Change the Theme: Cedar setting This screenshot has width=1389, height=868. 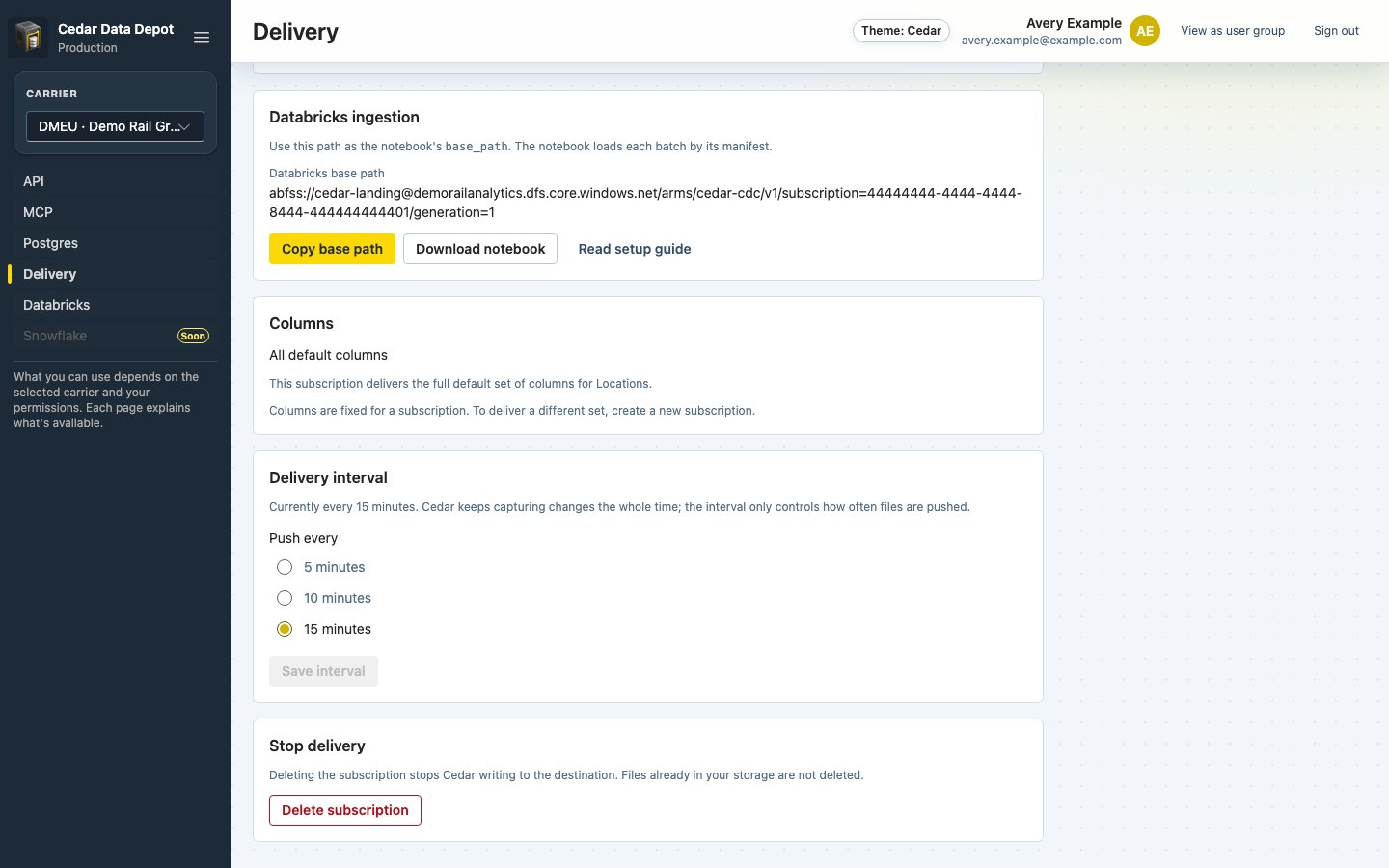[901, 31]
